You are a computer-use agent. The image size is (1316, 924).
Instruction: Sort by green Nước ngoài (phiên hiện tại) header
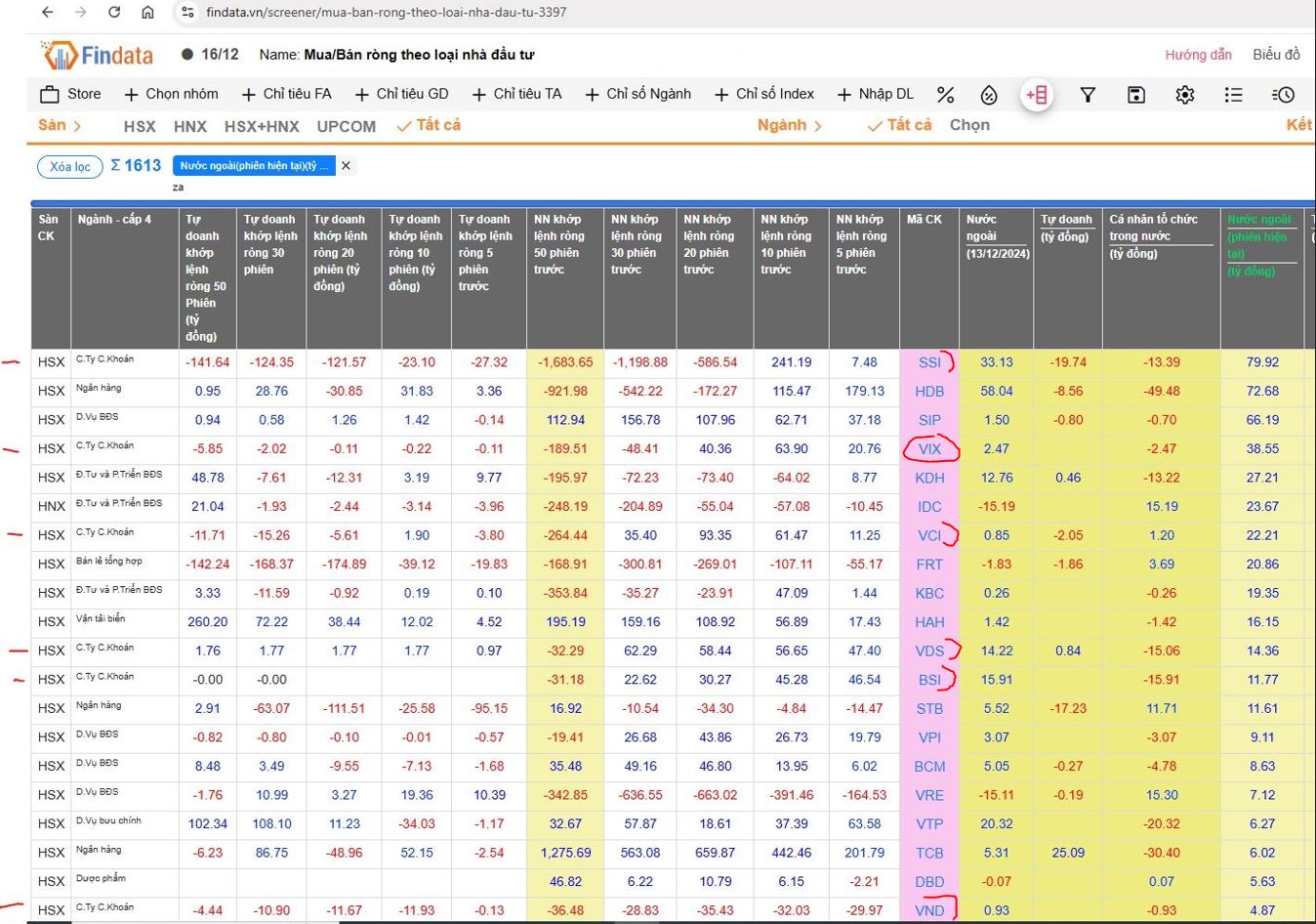pos(1259,245)
